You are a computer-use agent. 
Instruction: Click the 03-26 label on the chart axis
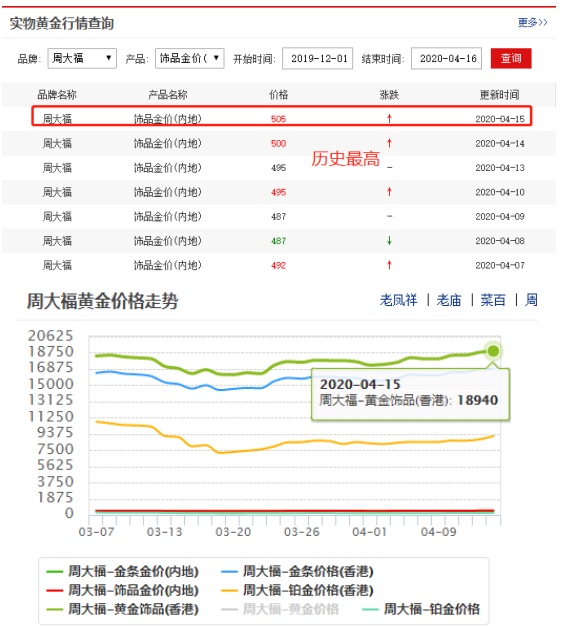click(x=302, y=532)
